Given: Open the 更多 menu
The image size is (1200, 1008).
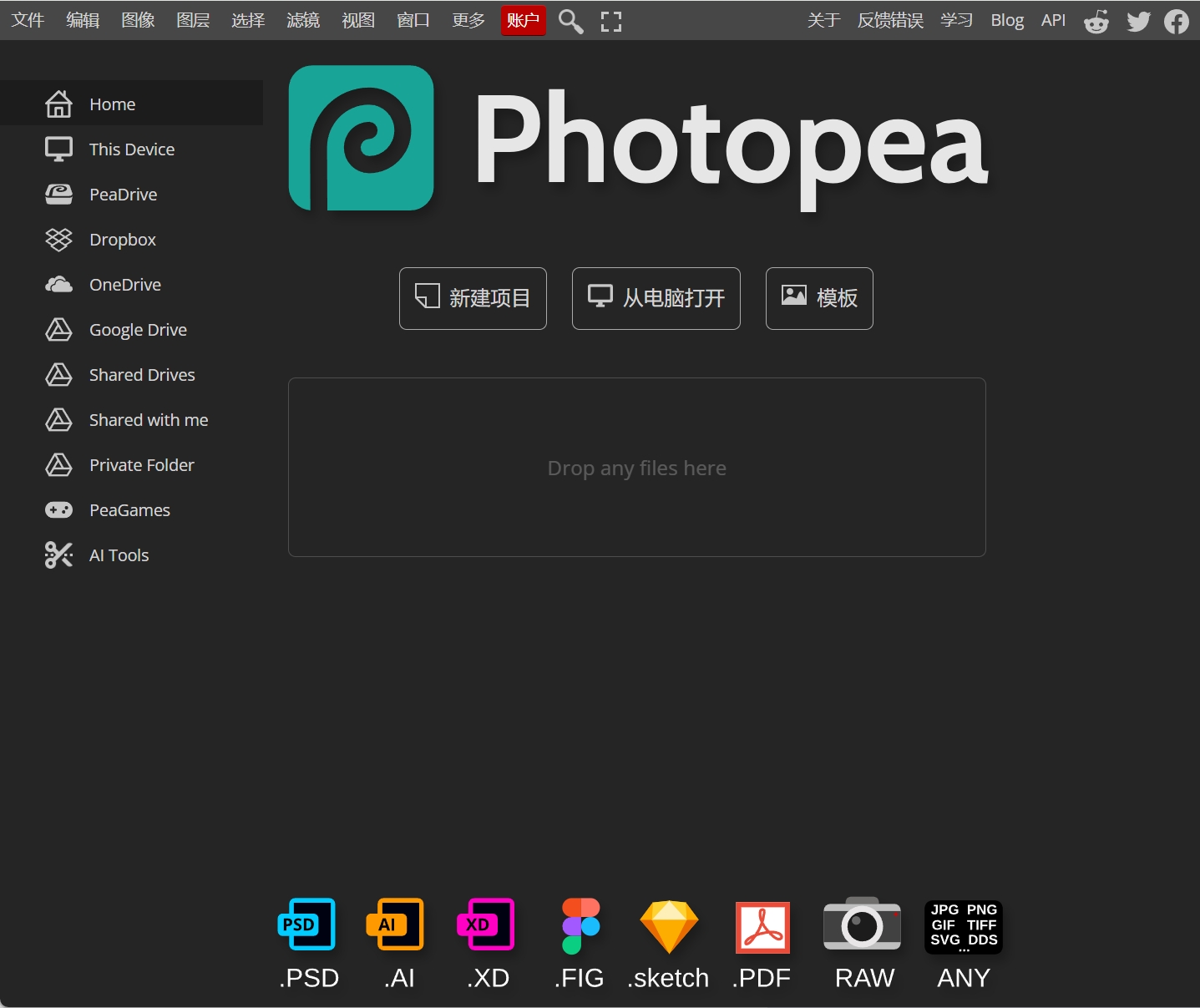Looking at the screenshot, I should click(x=468, y=20).
